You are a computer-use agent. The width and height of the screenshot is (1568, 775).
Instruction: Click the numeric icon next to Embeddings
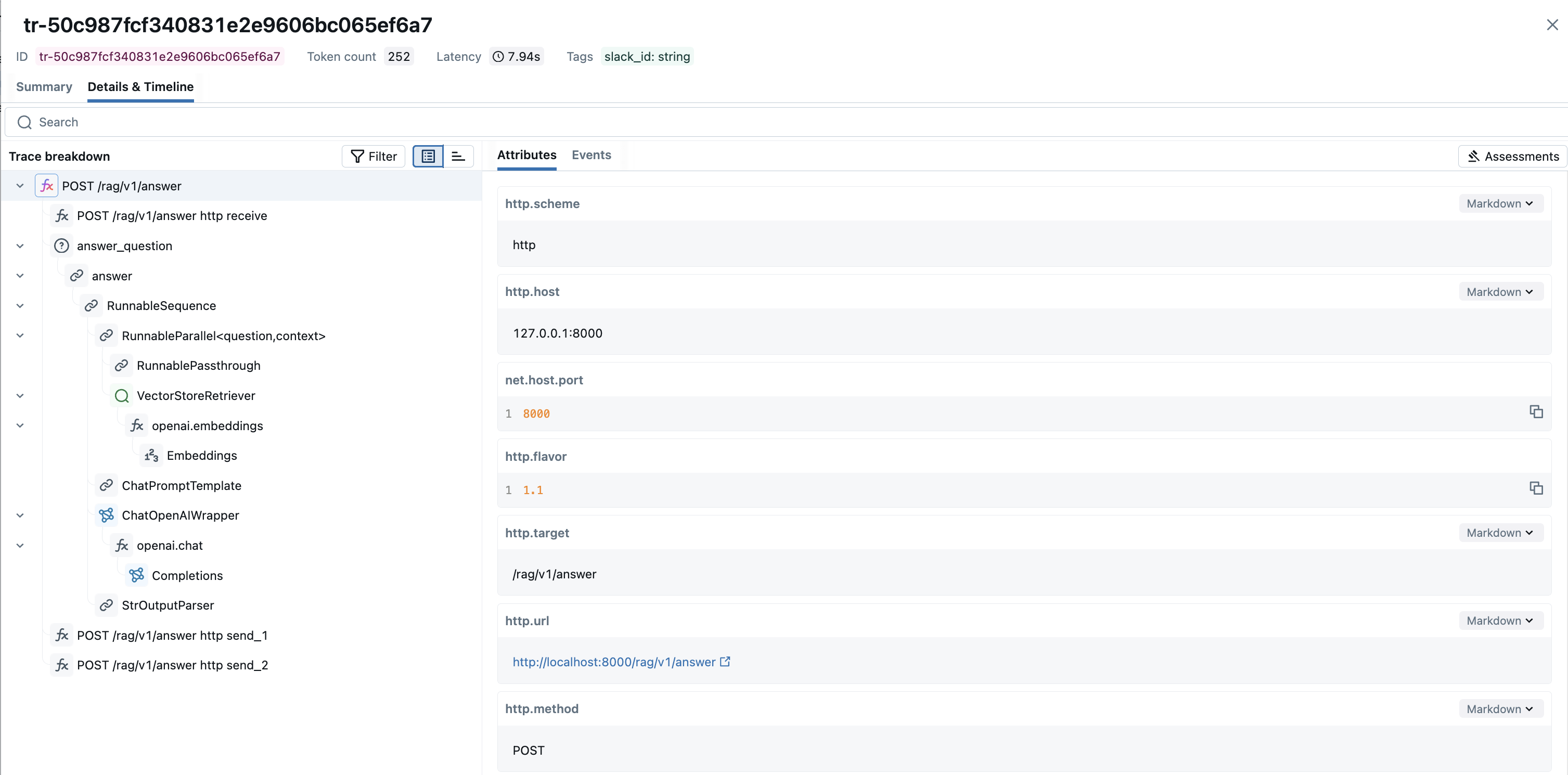[x=150, y=456]
